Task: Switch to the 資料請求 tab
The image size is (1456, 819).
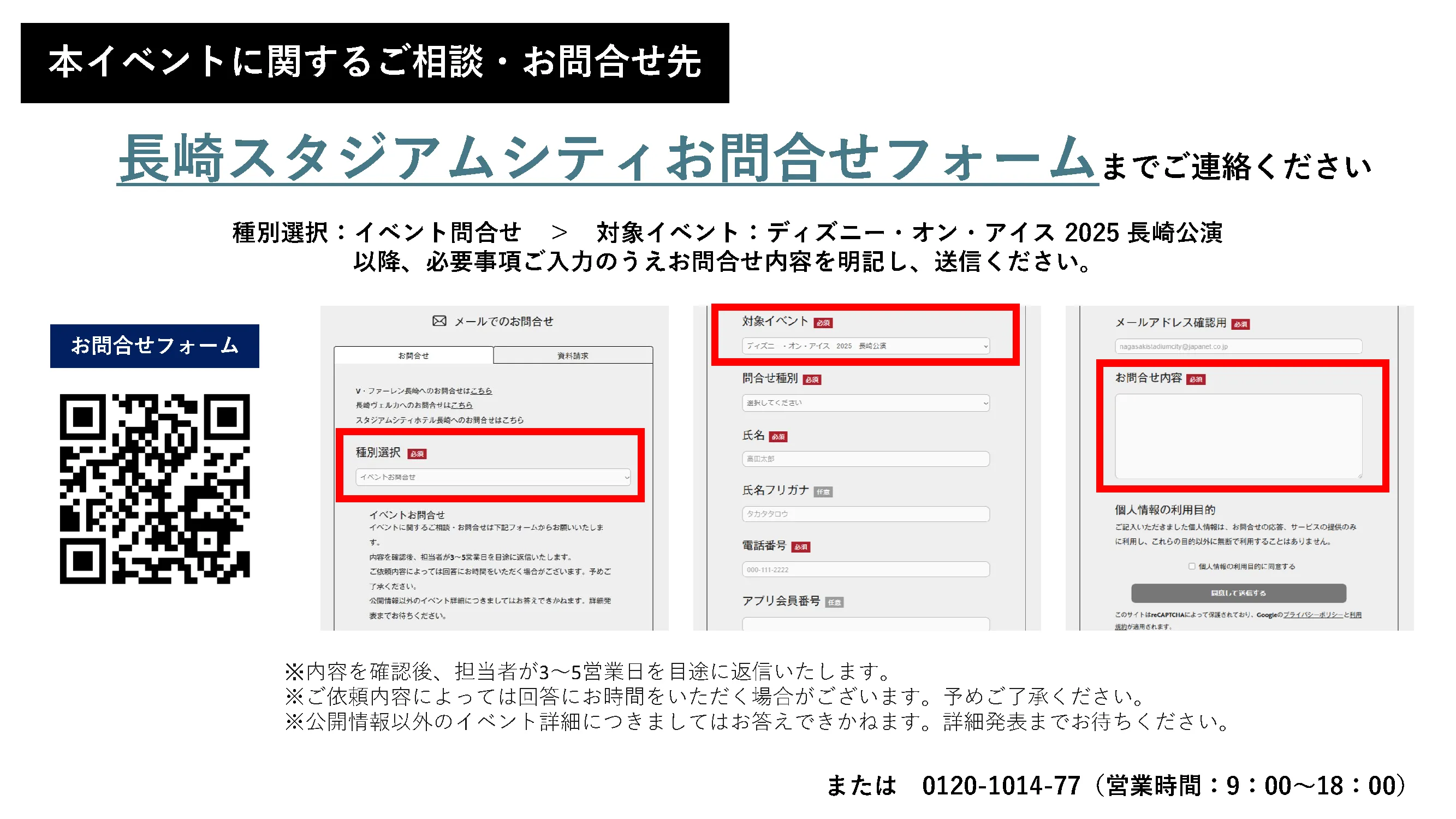Action: tap(573, 355)
